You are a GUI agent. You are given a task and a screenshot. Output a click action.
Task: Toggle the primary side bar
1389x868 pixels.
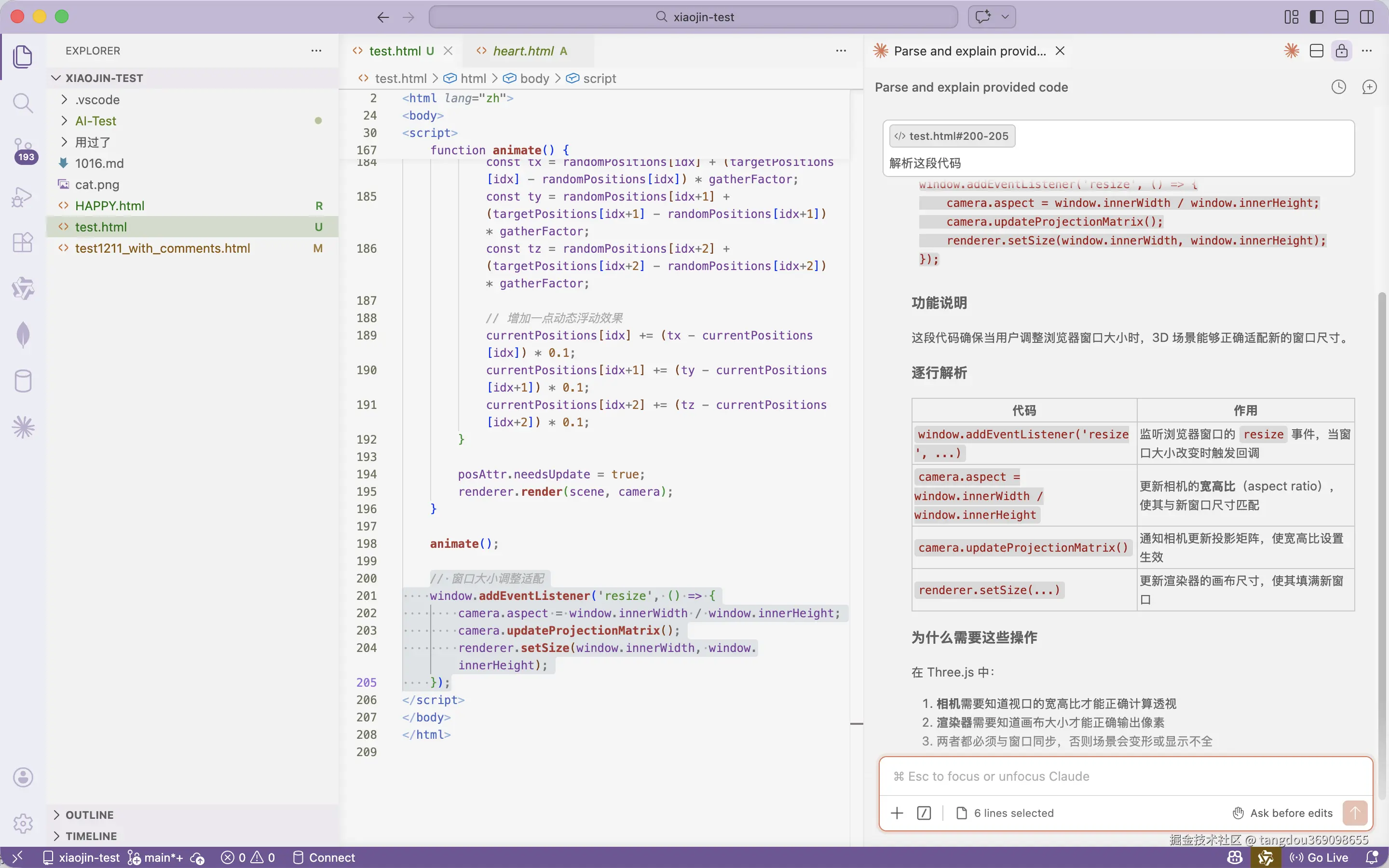(1316, 17)
